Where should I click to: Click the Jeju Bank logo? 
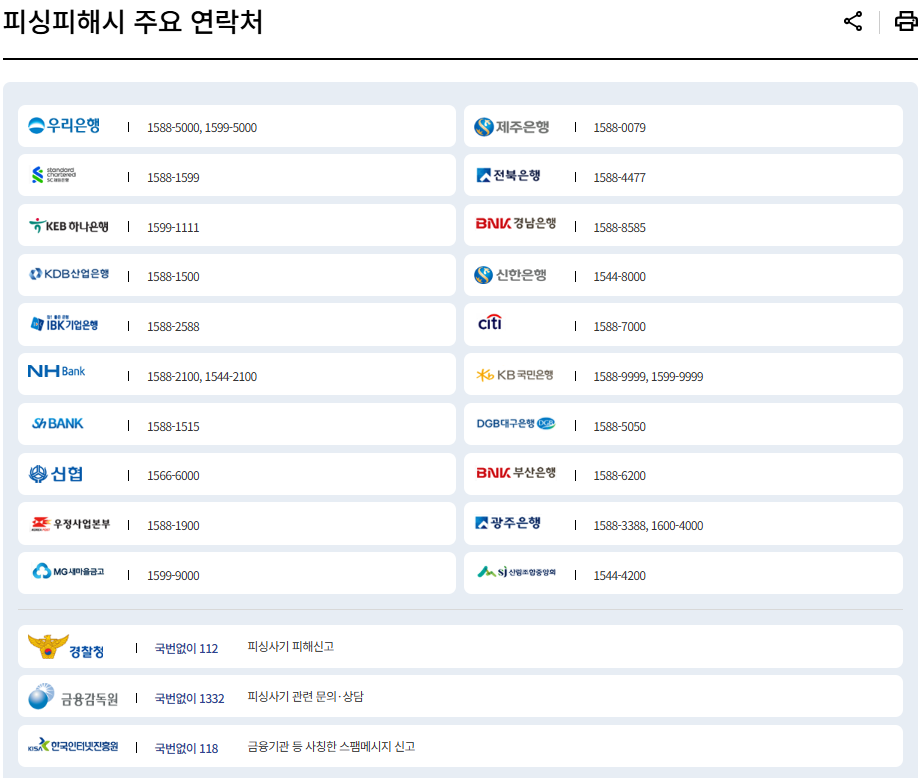511,127
